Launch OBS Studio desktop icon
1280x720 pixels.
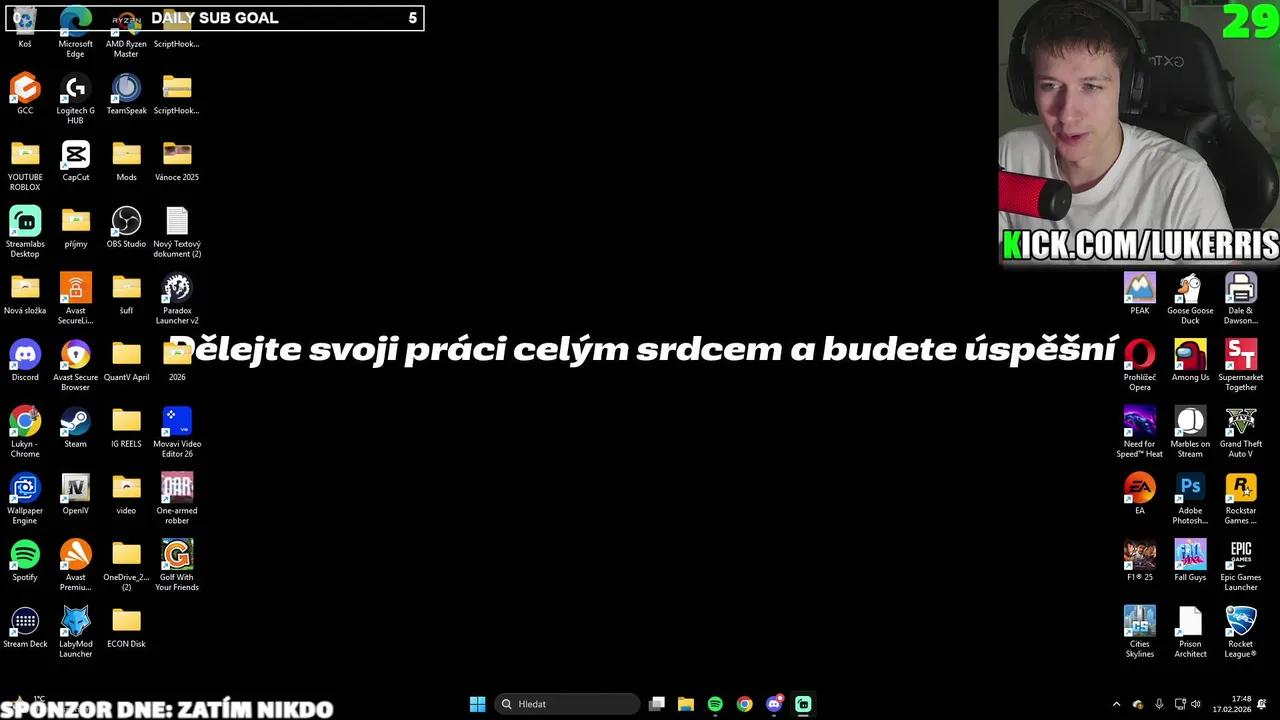tap(126, 221)
